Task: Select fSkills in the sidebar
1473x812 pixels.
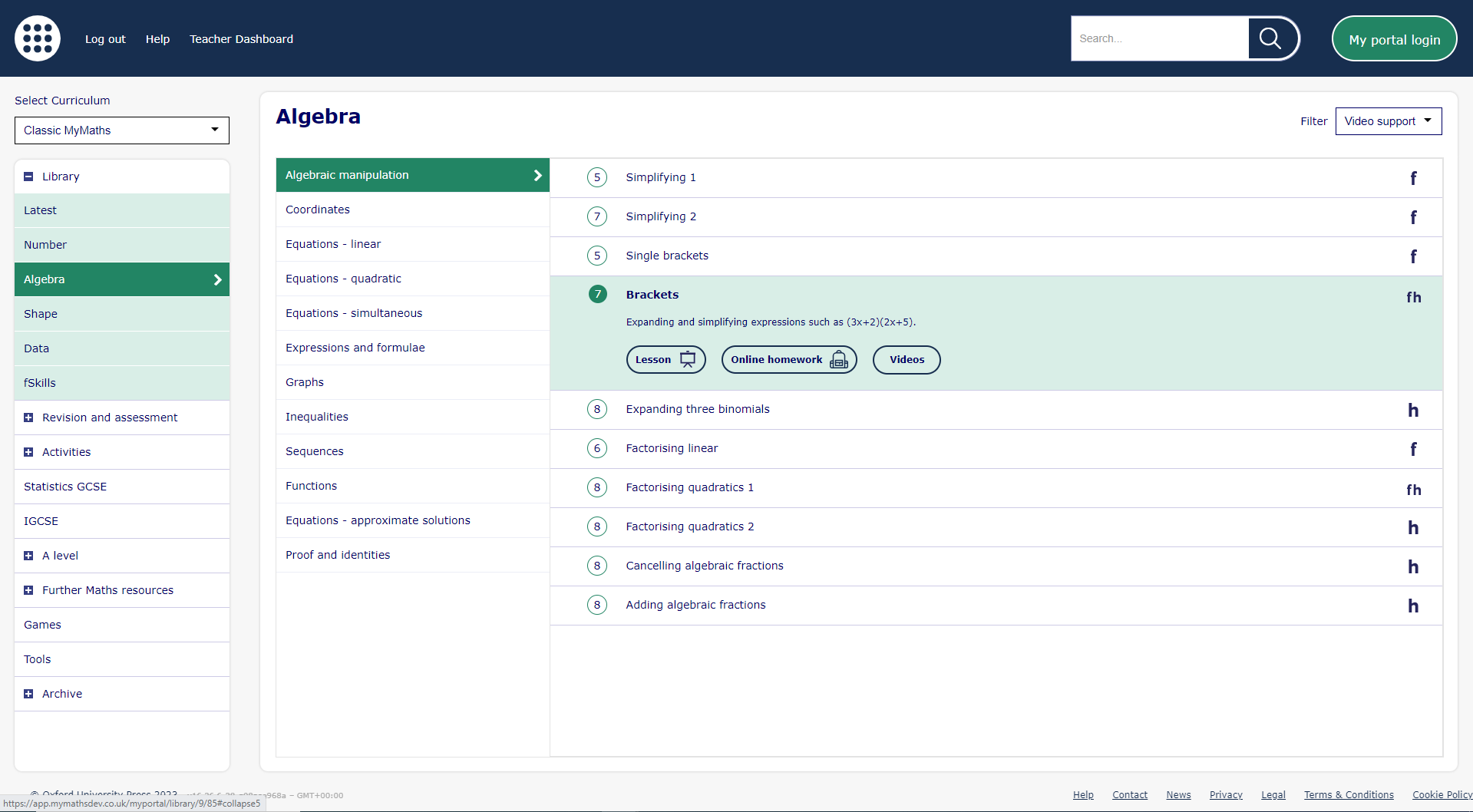Action: [122, 383]
